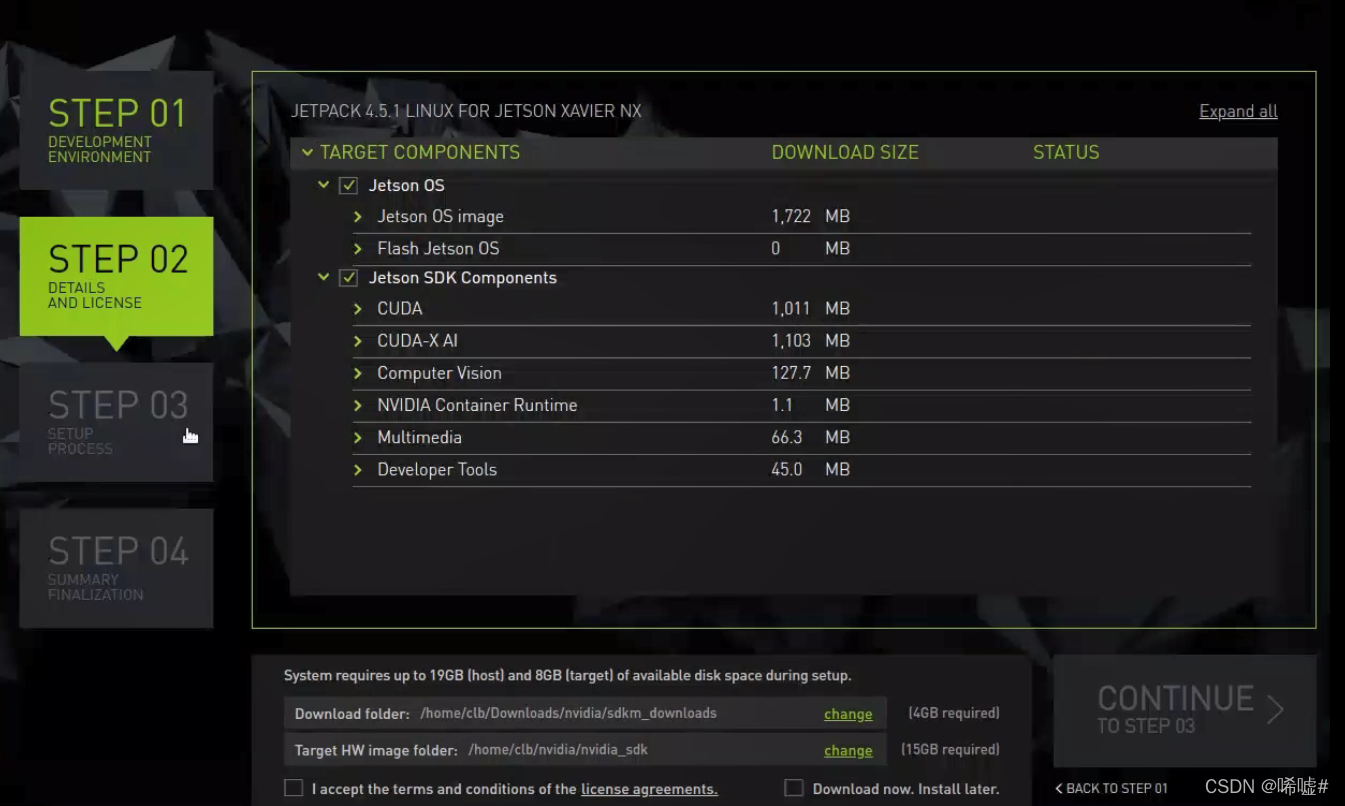Collapse the Jetson OS group

pyautogui.click(x=323, y=185)
